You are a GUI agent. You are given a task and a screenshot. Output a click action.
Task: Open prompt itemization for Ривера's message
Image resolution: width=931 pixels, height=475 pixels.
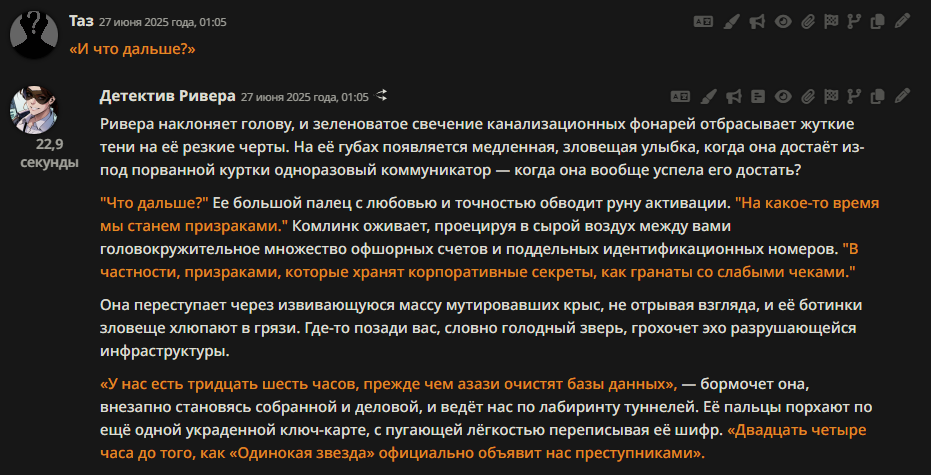point(758,96)
